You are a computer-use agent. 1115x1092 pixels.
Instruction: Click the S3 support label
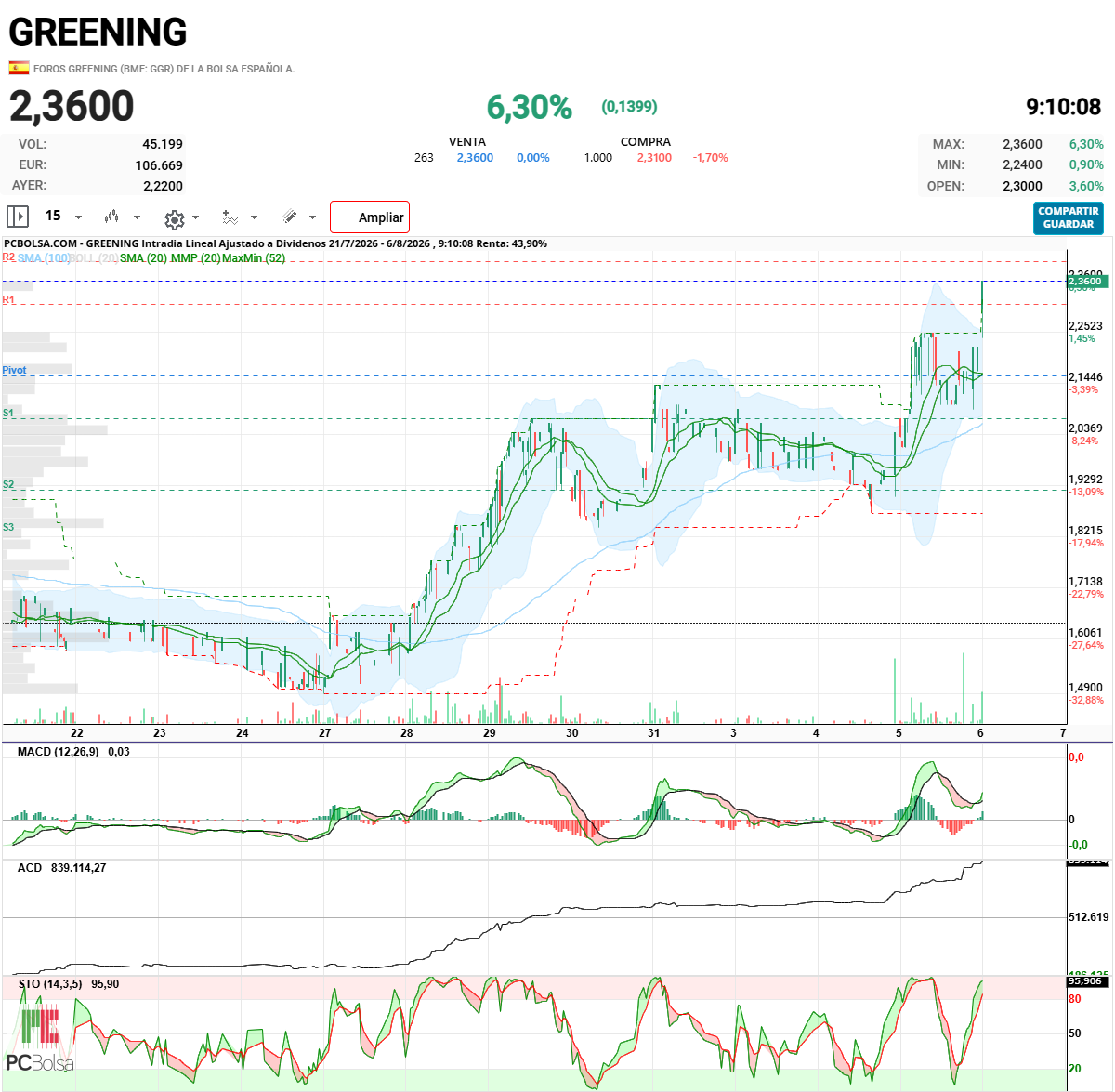click(x=8, y=527)
